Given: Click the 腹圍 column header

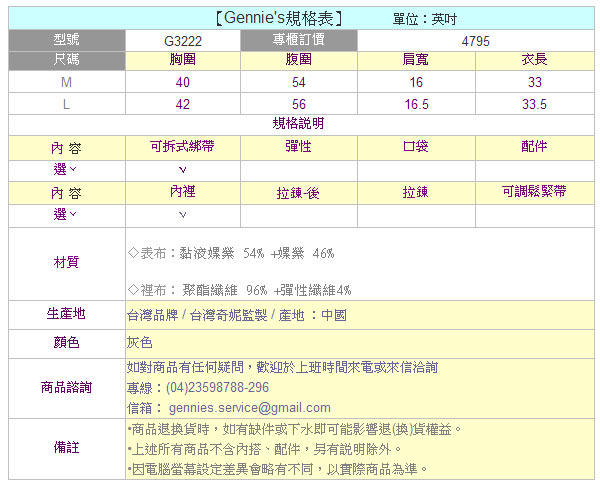Looking at the screenshot, I should coord(298,60).
